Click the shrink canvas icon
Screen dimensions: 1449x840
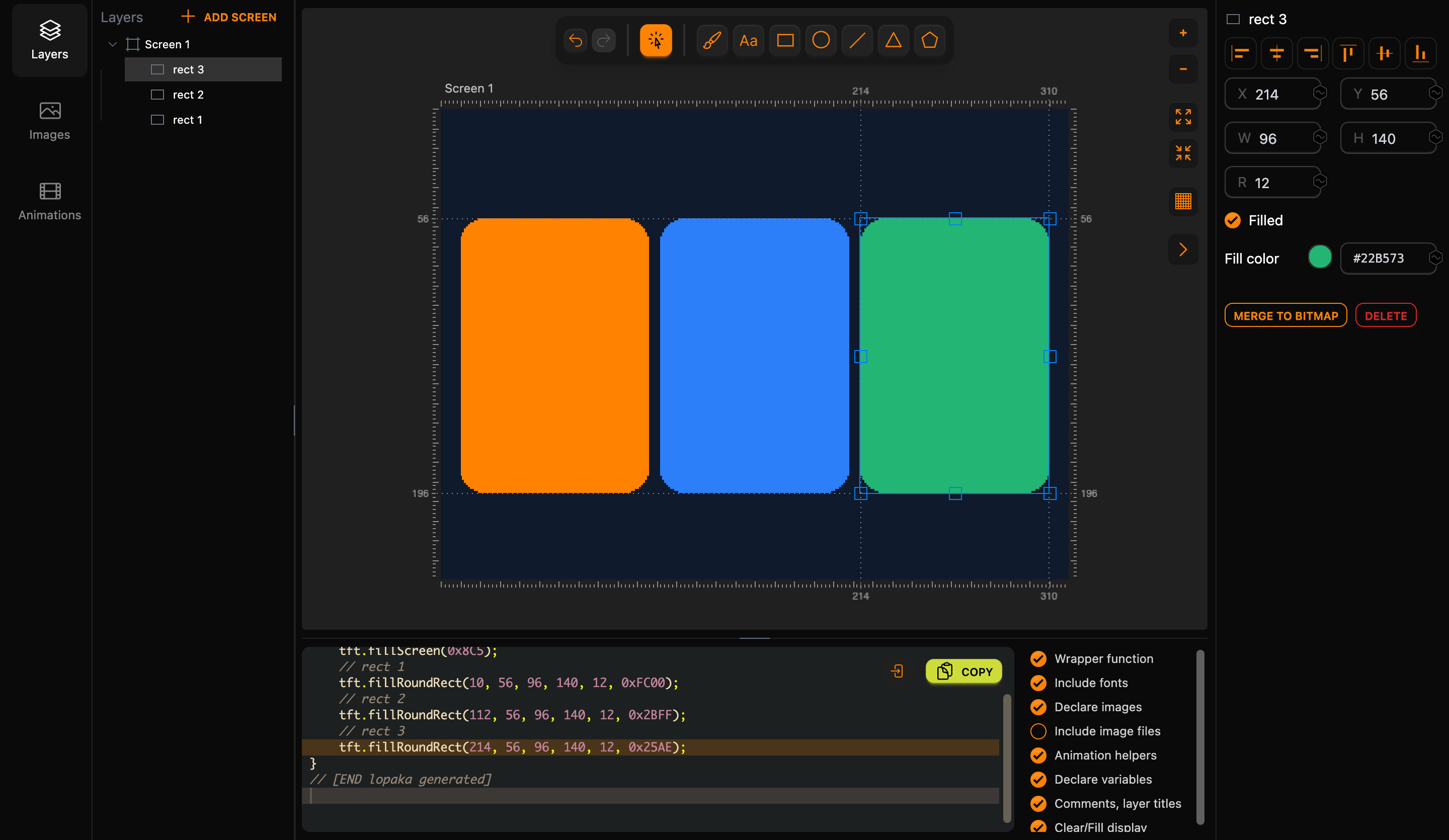pyautogui.click(x=1183, y=153)
